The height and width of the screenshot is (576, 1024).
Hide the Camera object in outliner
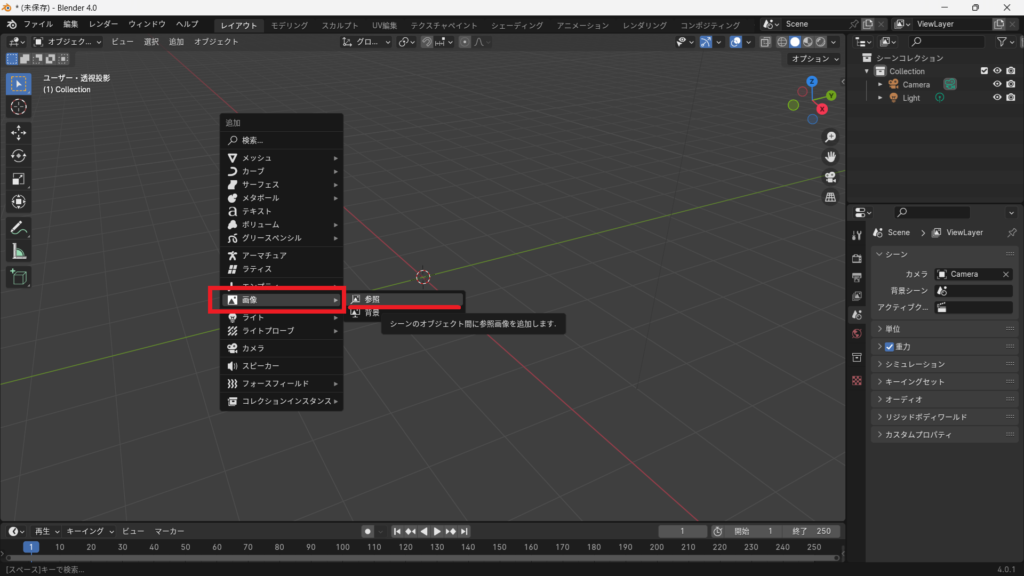pyautogui.click(x=996, y=85)
